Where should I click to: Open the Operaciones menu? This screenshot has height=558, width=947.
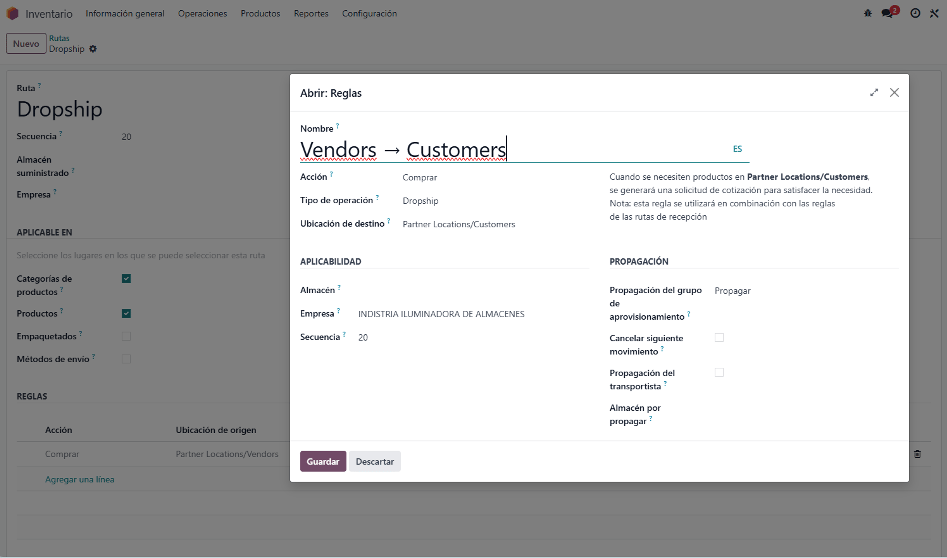coord(202,14)
